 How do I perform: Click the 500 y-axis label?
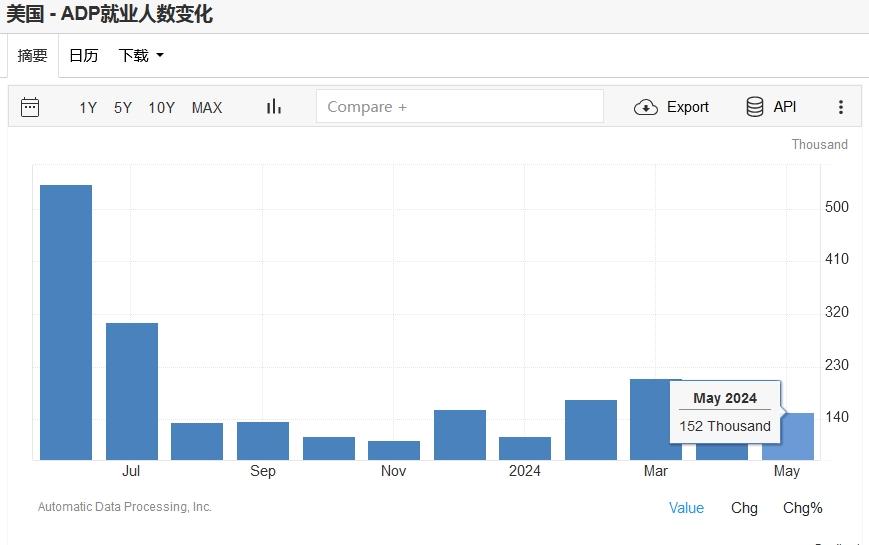click(837, 207)
